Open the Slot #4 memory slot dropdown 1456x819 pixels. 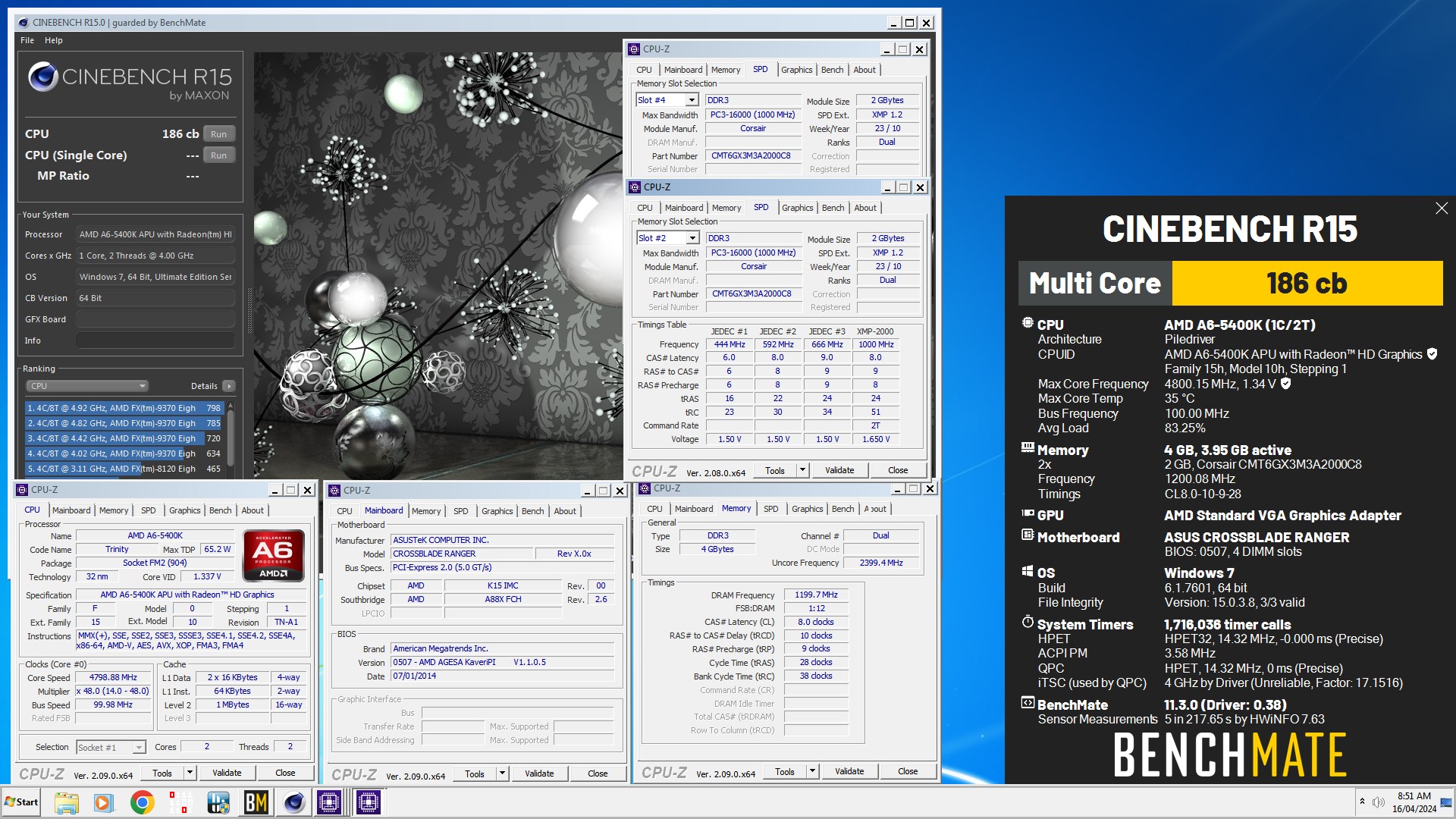coord(691,100)
